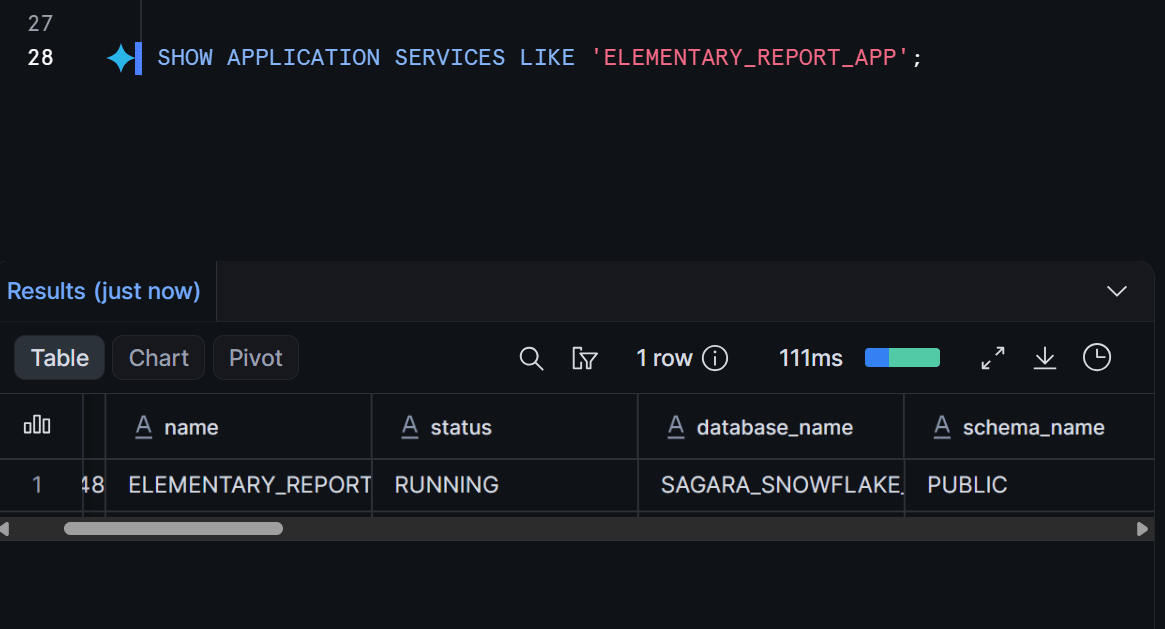Select the Results (just now) tab
This screenshot has height=629, width=1165.
pos(104,291)
